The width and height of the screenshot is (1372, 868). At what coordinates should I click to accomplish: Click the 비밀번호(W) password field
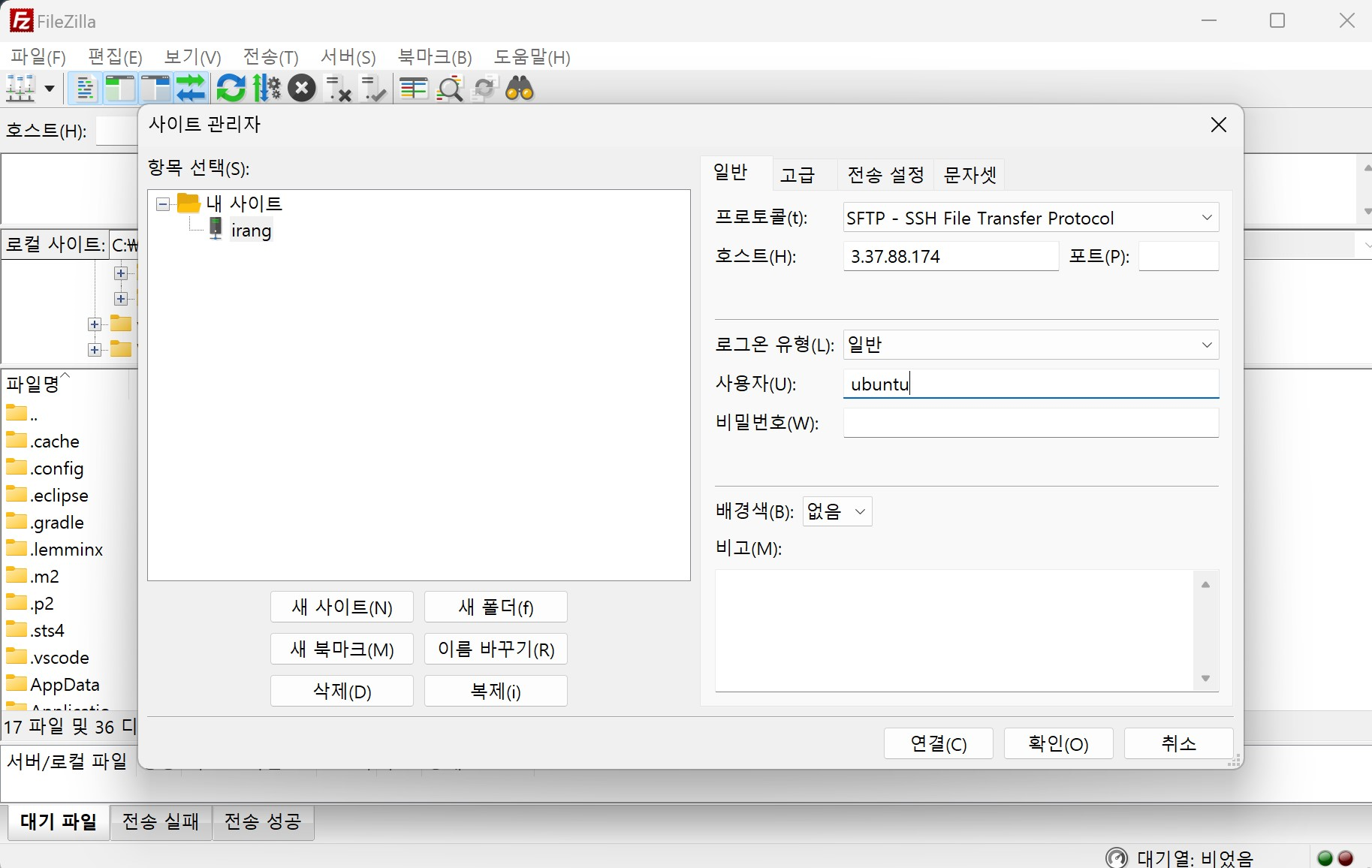tap(1030, 423)
